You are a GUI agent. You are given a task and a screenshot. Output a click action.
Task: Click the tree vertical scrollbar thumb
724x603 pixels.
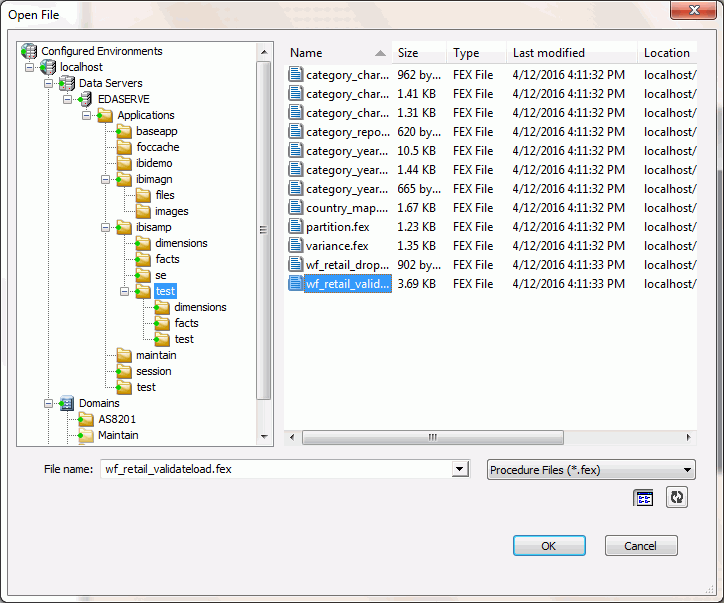click(264, 230)
